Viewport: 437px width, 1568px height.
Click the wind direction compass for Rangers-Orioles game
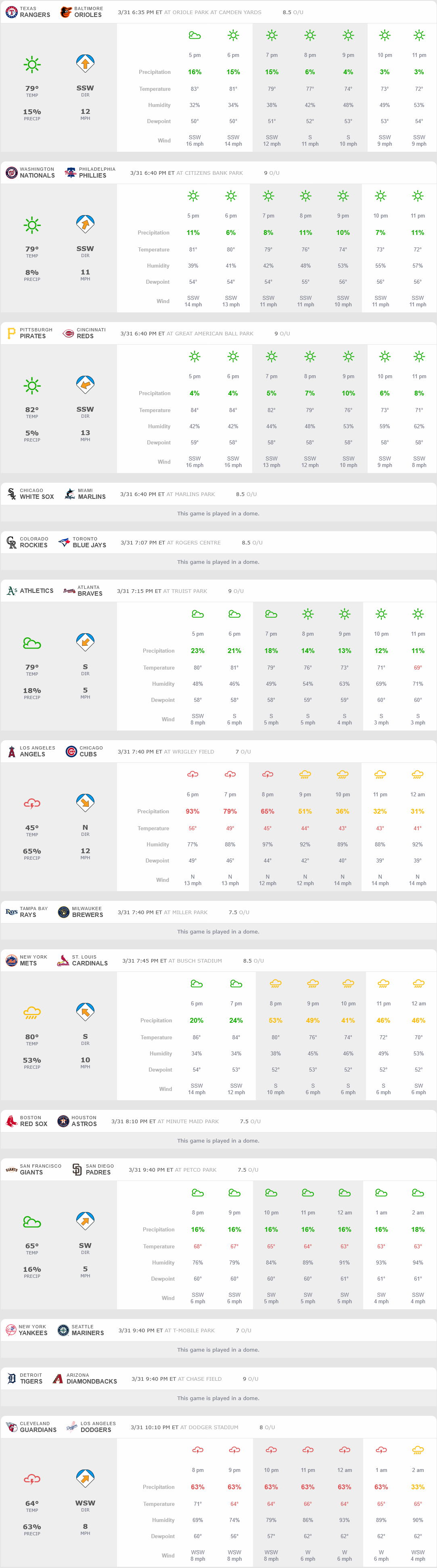[x=85, y=63]
